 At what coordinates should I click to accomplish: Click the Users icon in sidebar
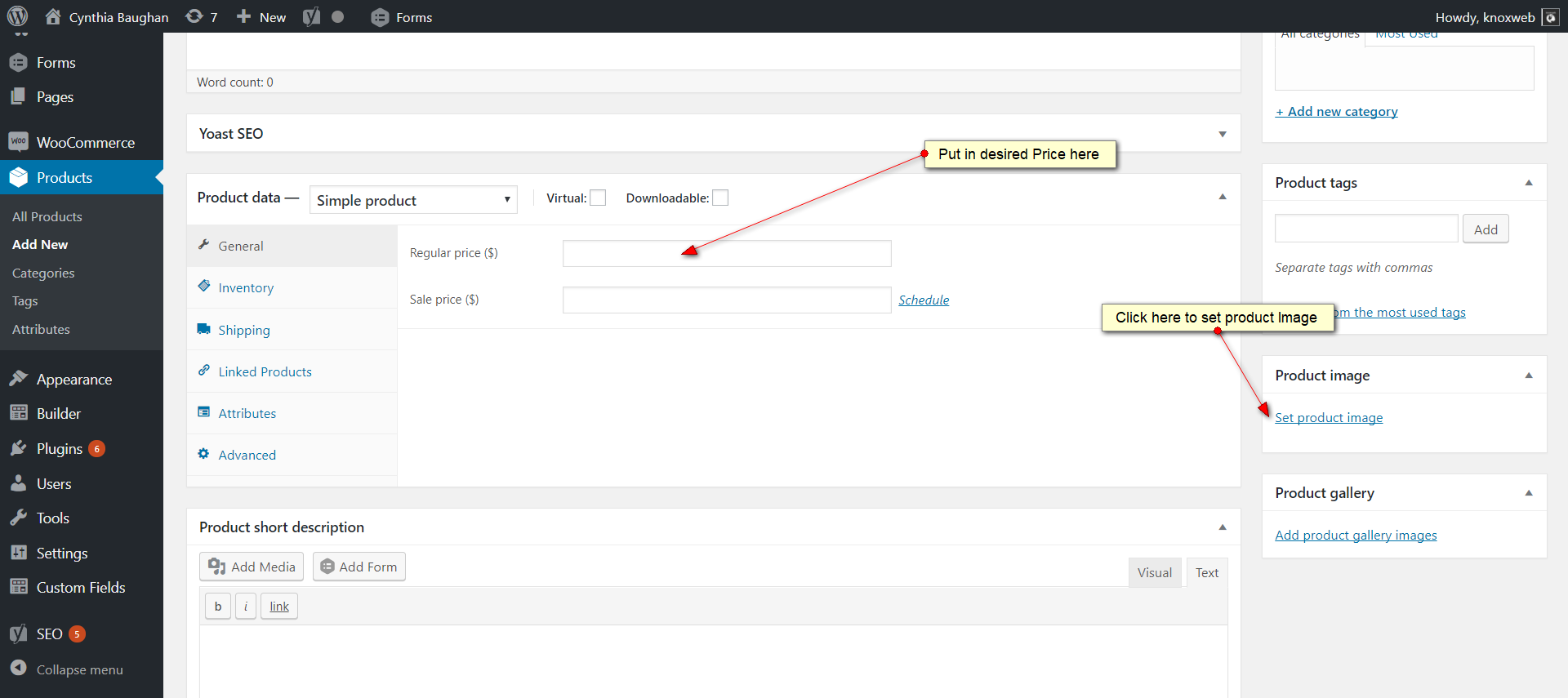pos(18,483)
